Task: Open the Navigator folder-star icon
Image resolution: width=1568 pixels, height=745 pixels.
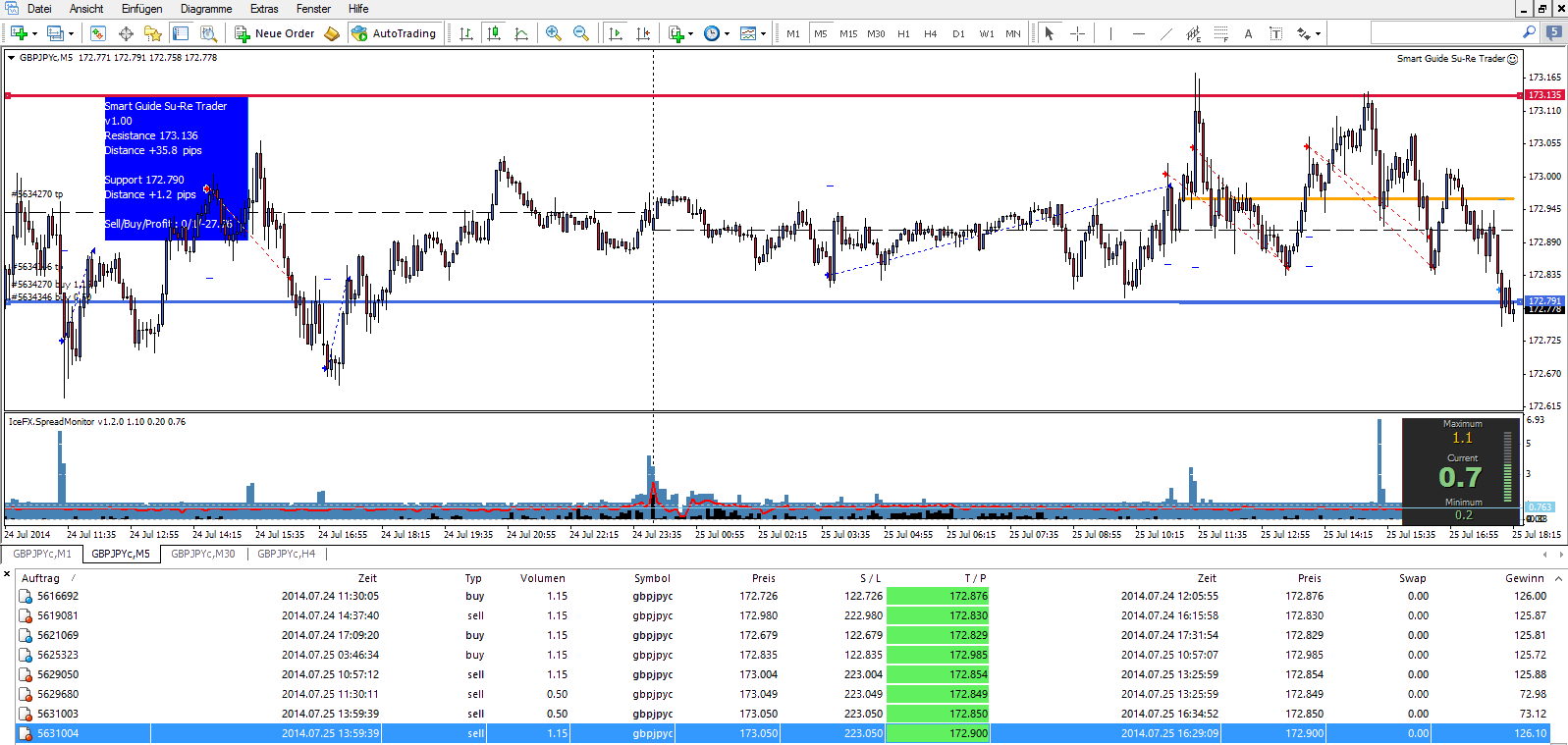Action: pyautogui.click(x=152, y=33)
